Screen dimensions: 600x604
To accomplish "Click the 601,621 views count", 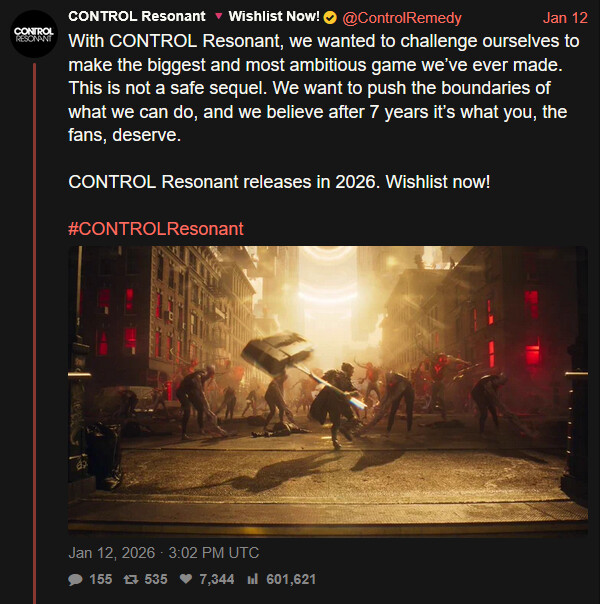I will 291,579.
